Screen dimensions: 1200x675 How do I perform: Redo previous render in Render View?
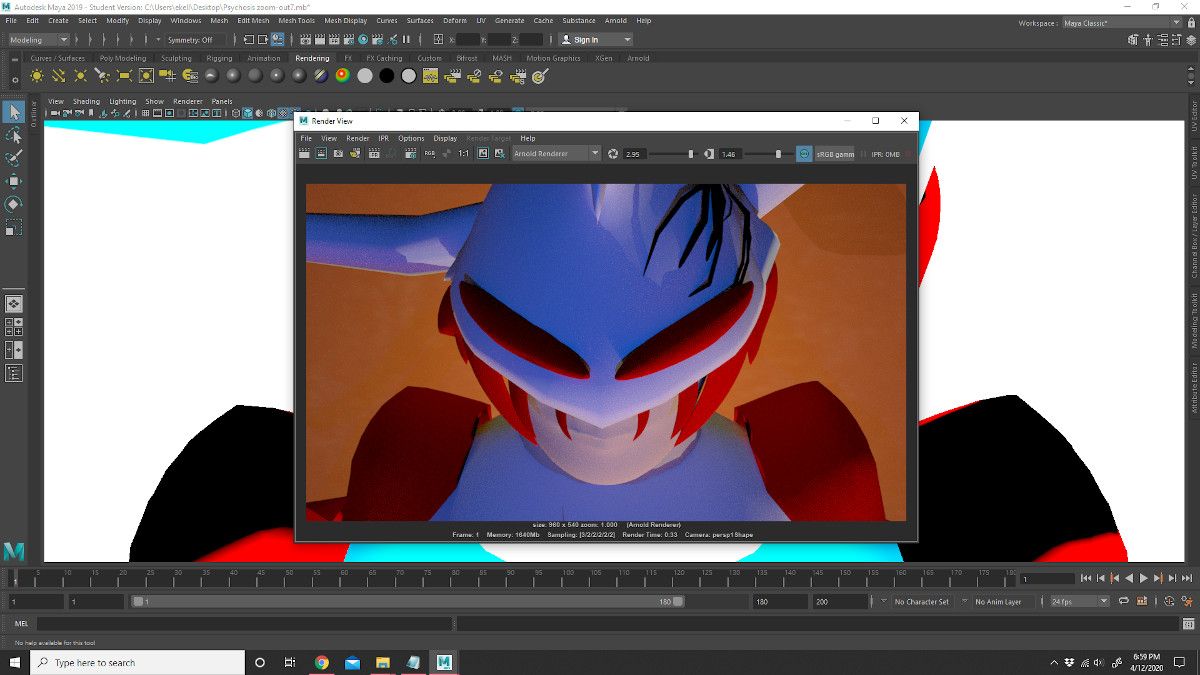coord(304,154)
